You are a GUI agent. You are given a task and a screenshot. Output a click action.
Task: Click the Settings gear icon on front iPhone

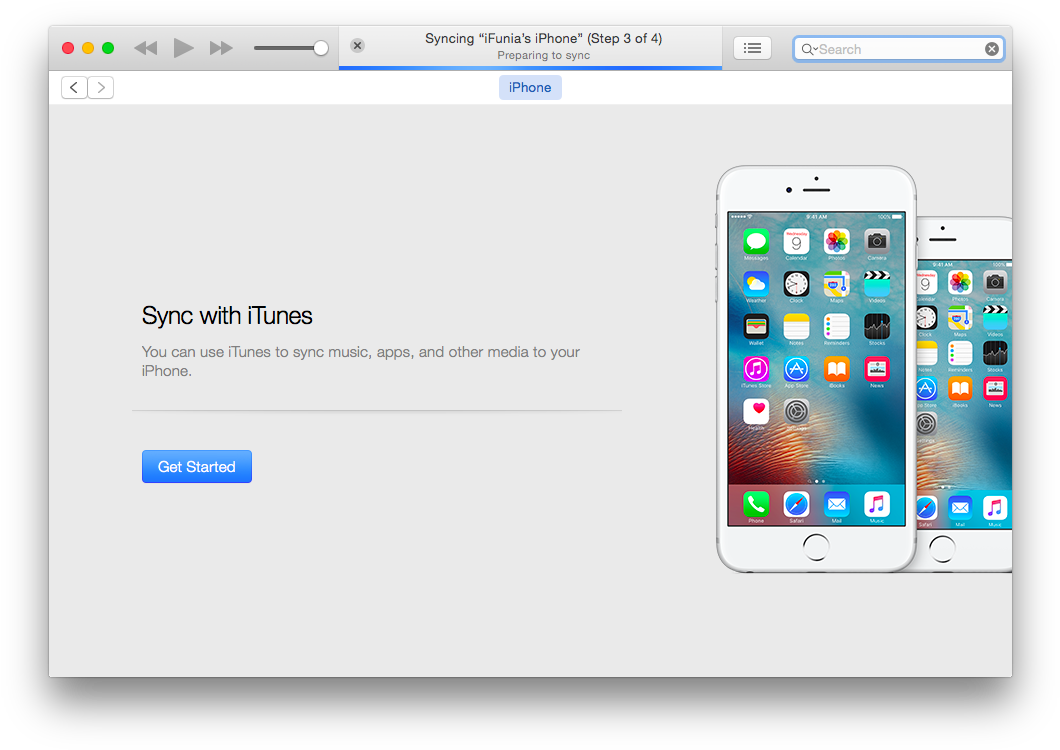(x=796, y=411)
